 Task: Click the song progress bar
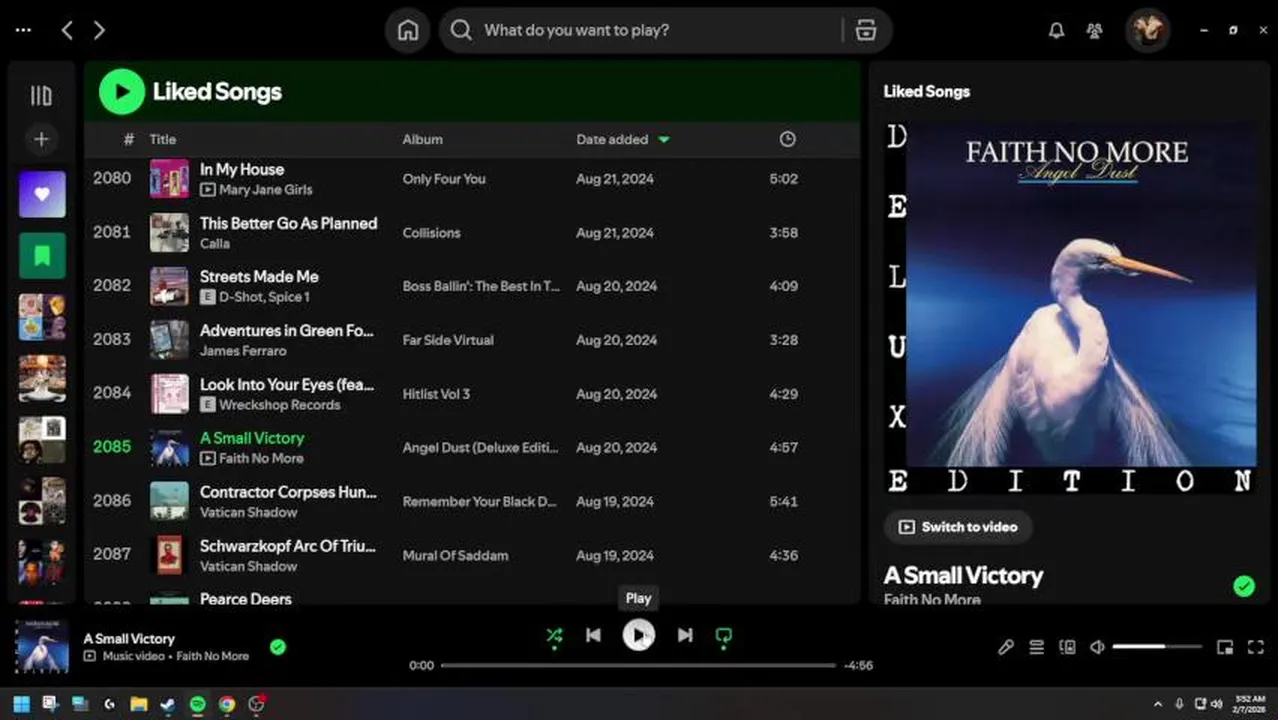pyautogui.click(x=638, y=665)
